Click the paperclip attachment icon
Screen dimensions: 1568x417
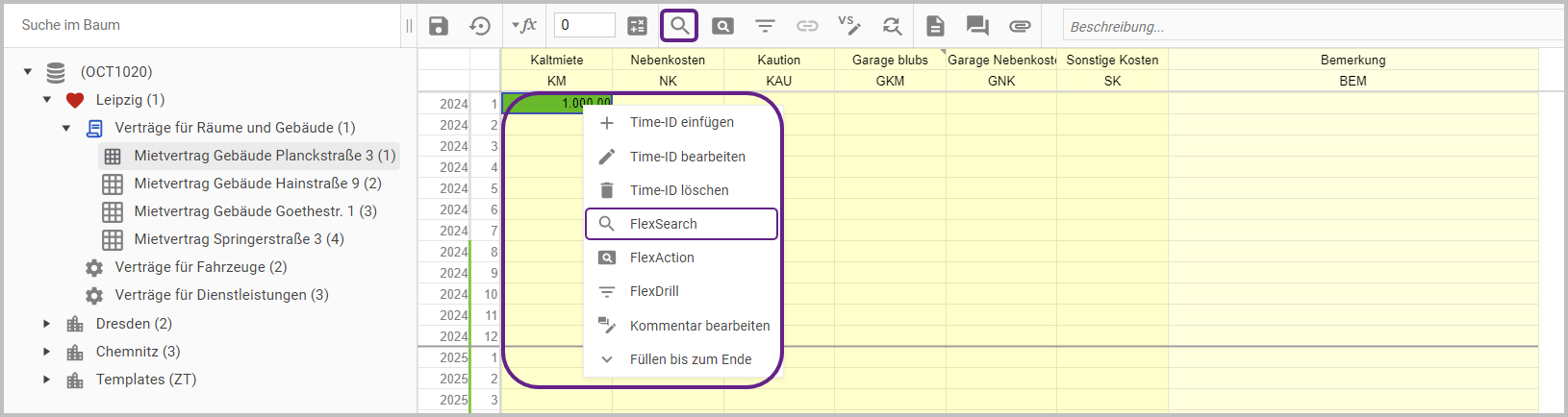tap(1020, 26)
